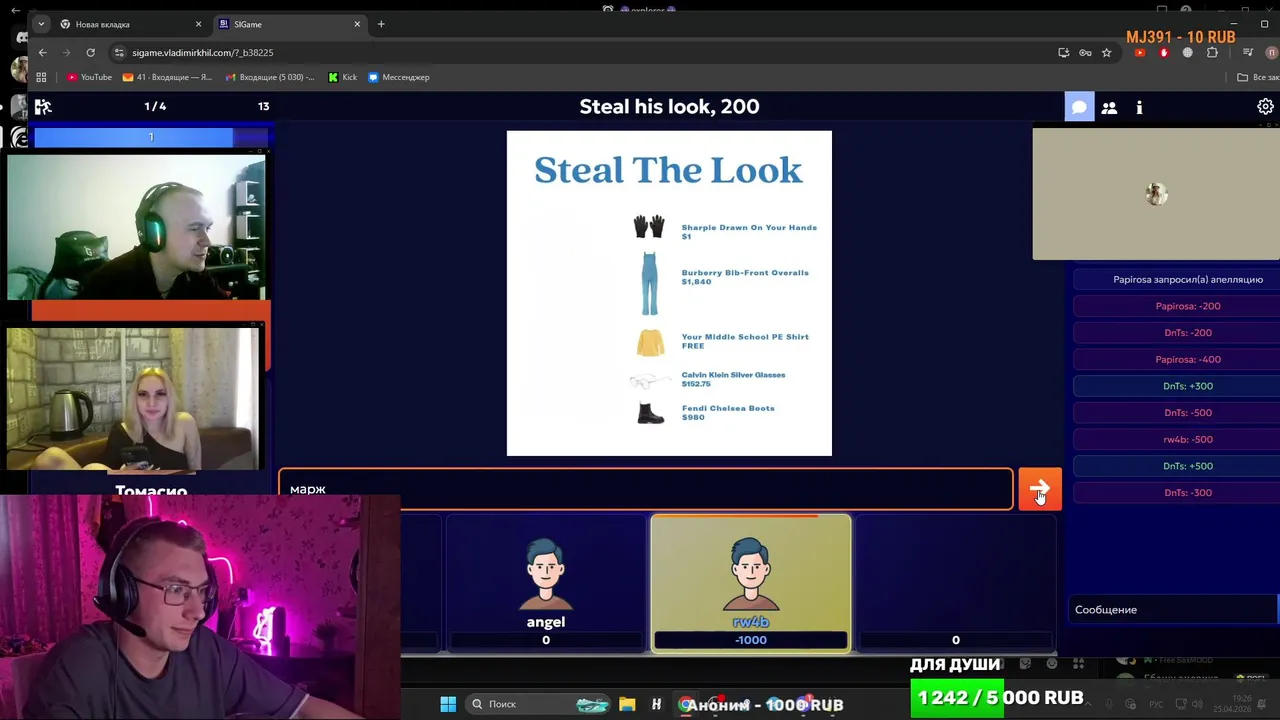Open the red hand adblock extension
The width and height of the screenshot is (1280, 720).
coord(1164,52)
